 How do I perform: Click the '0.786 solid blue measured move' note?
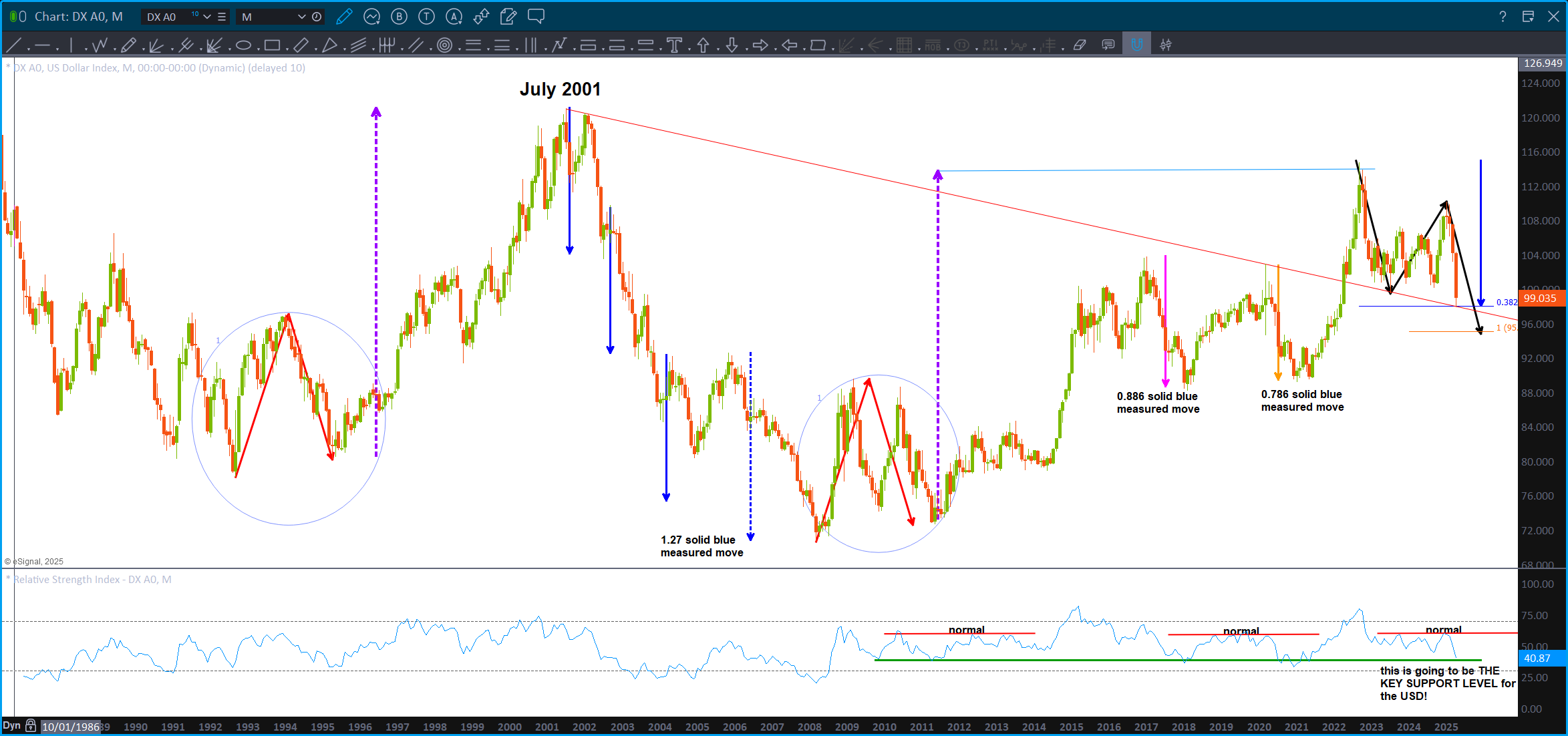pyautogui.click(x=1302, y=400)
